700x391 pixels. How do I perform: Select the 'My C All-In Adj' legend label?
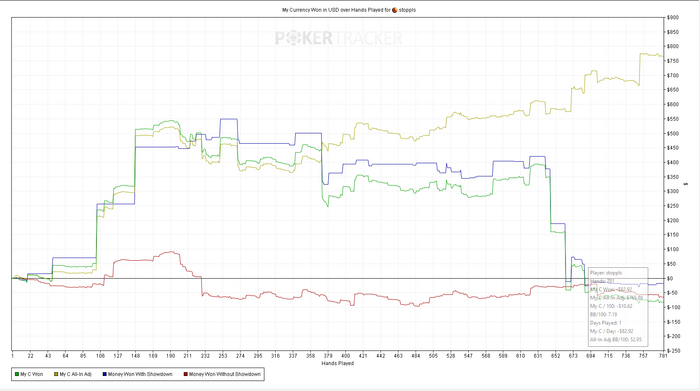click(x=75, y=374)
